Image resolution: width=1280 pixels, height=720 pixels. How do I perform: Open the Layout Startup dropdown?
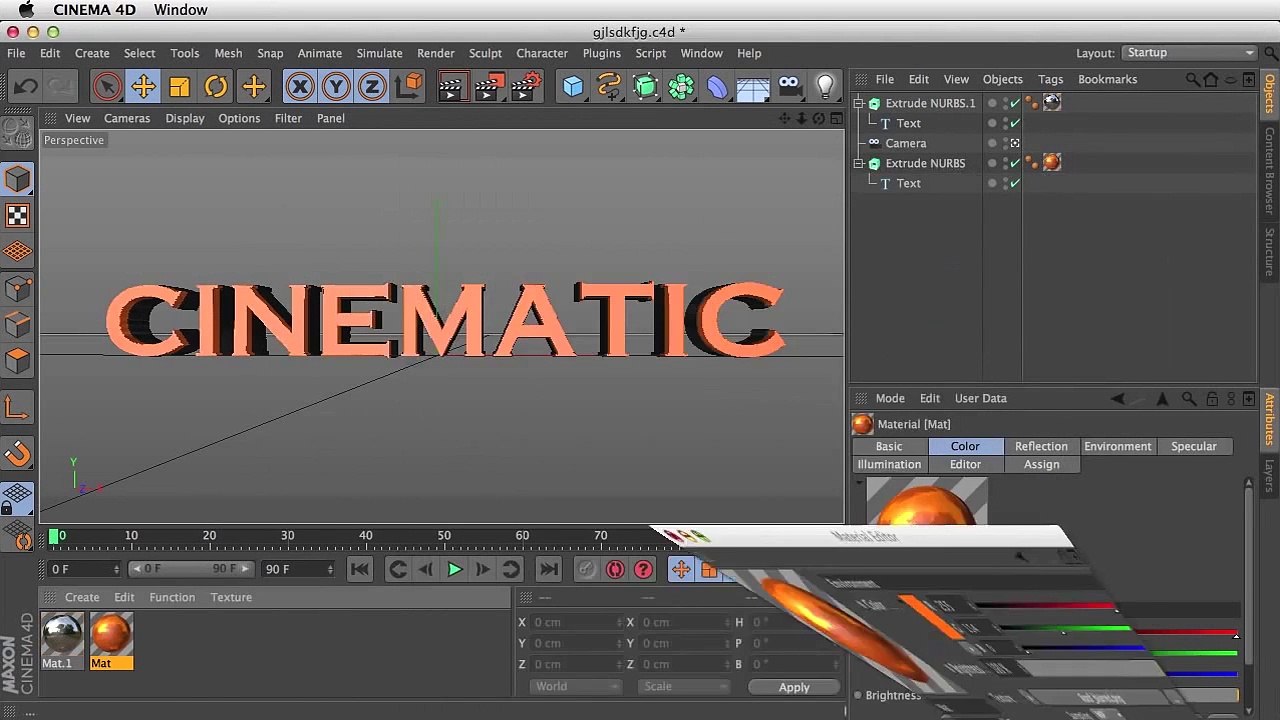1189,53
